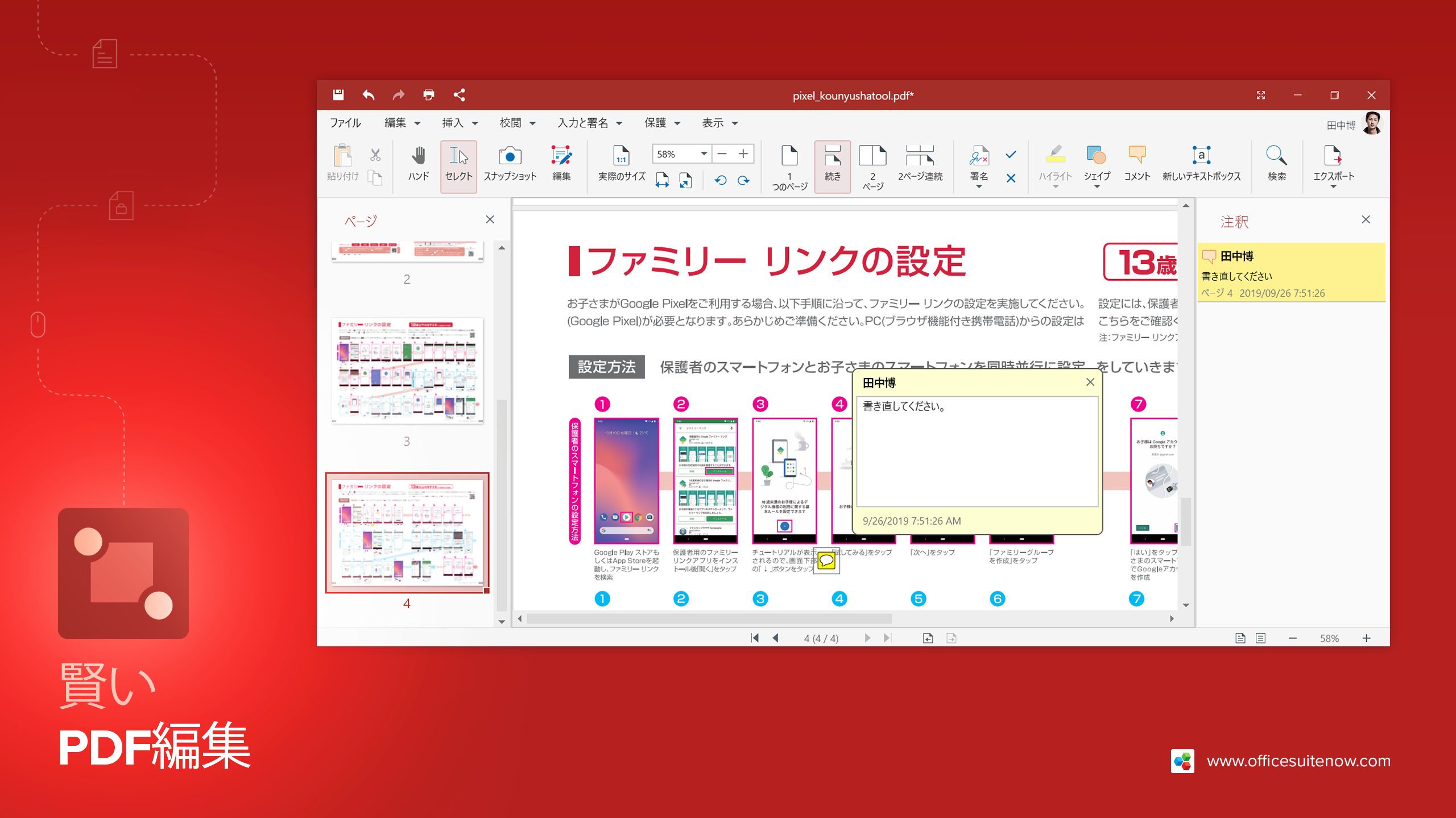
Task: Expand the Shape (シェイプ) dropdown arrow
Action: point(1097,186)
